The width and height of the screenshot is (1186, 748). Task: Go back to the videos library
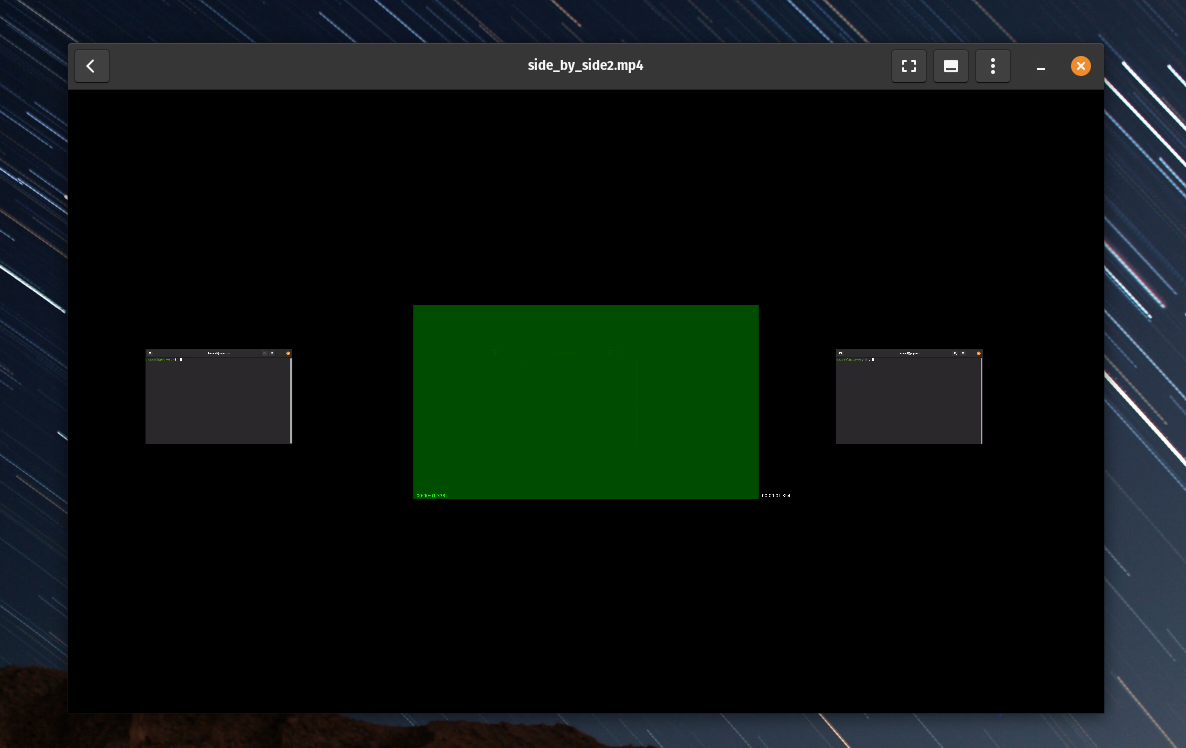(x=91, y=66)
